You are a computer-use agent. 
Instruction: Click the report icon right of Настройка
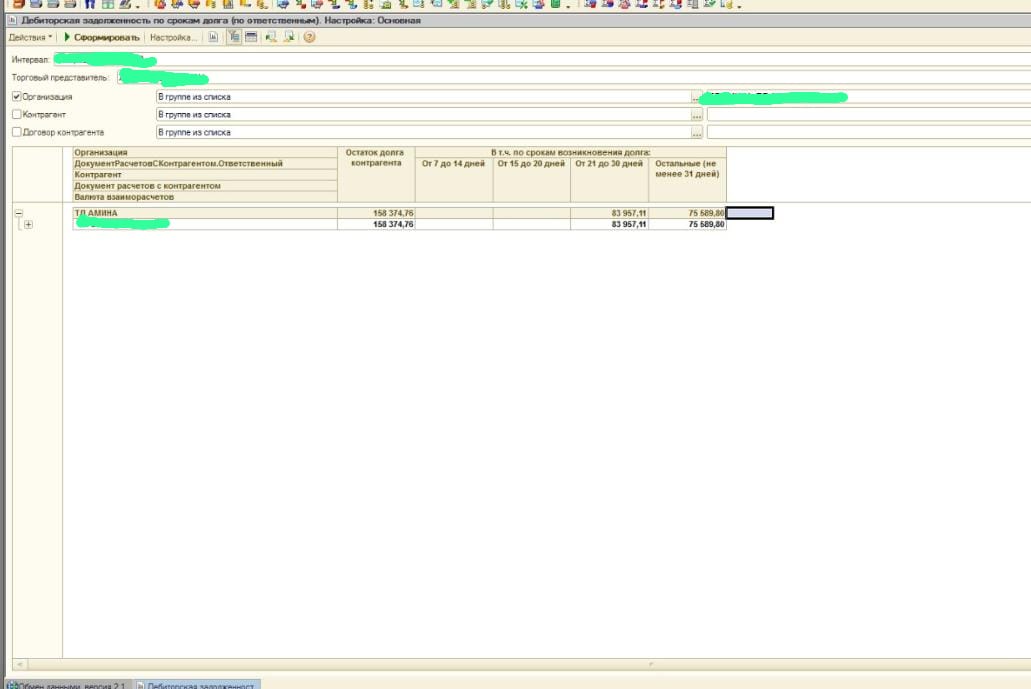tap(213, 37)
